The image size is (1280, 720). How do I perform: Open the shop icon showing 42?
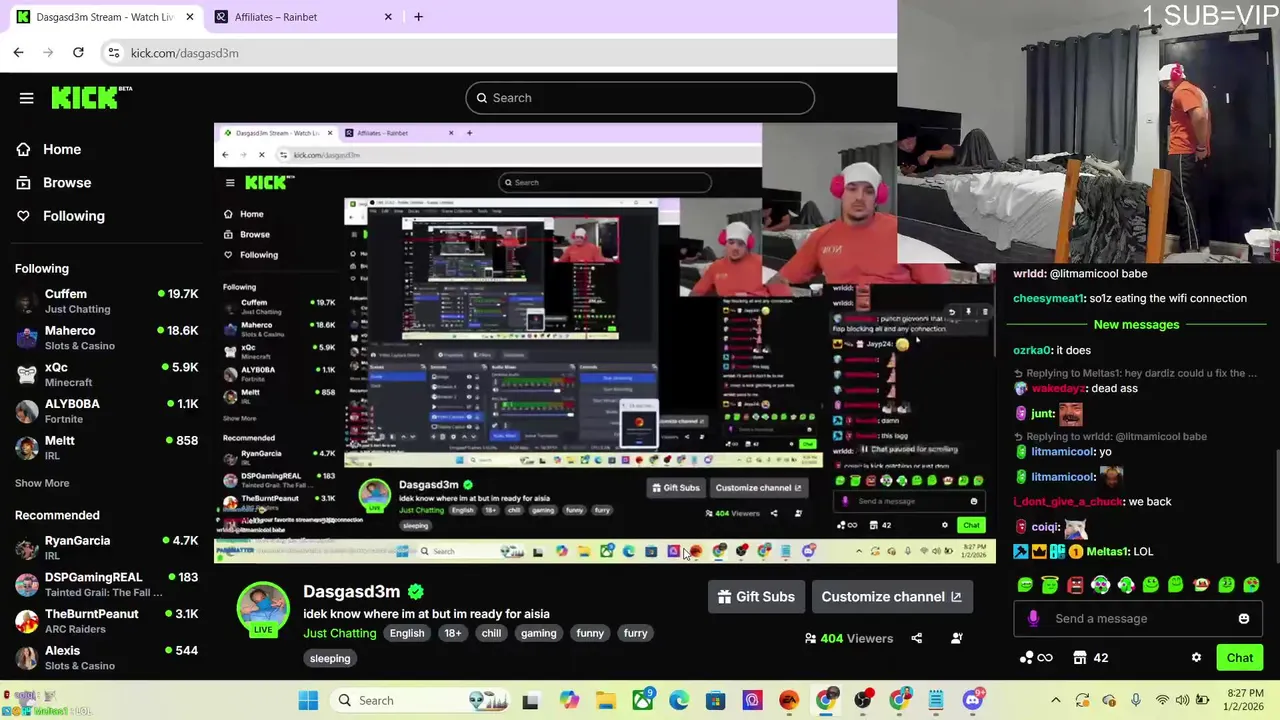(1090, 658)
